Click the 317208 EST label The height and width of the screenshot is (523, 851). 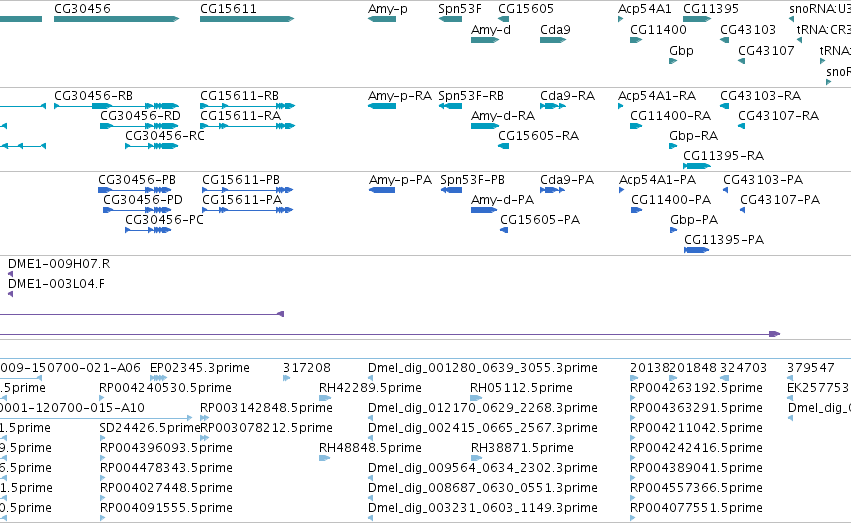[307, 368]
